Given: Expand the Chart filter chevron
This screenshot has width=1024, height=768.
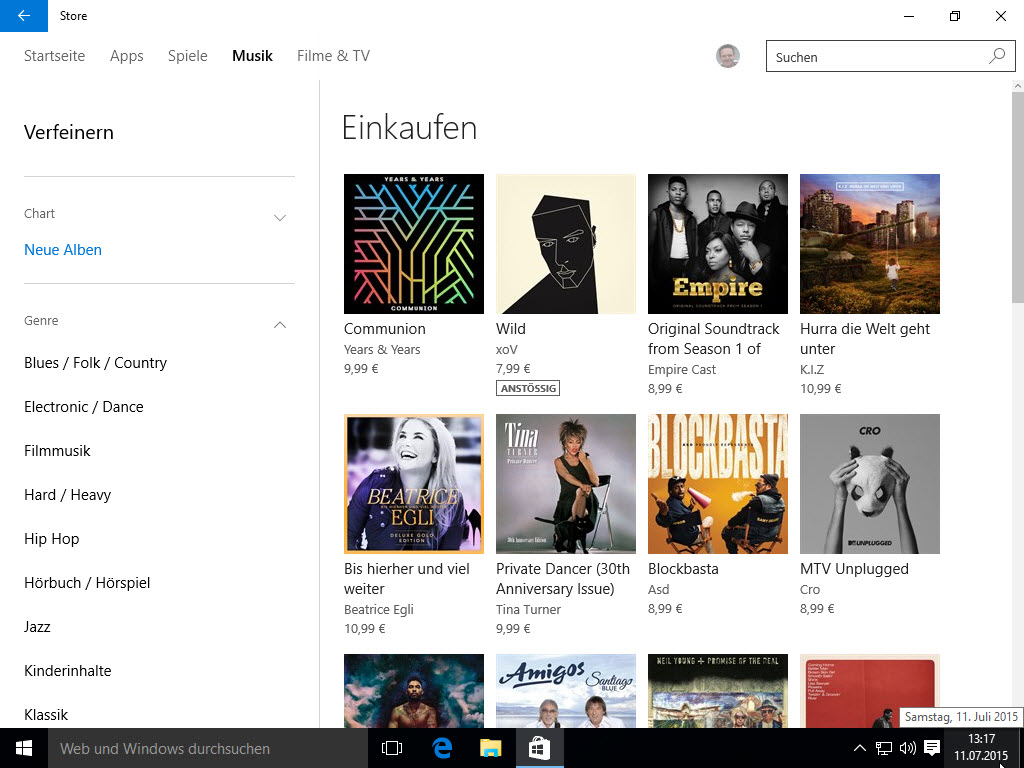Looking at the screenshot, I should point(280,217).
